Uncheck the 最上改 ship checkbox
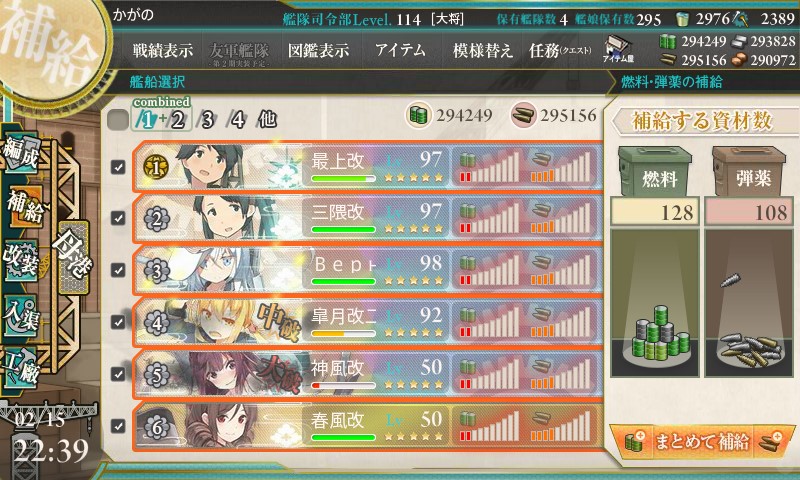The width and height of the screenshot is (800, 480). (x=118, y=167)
